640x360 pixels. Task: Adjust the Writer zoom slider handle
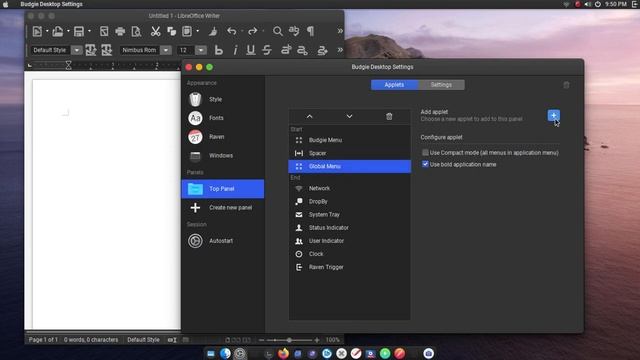[289, 340]
